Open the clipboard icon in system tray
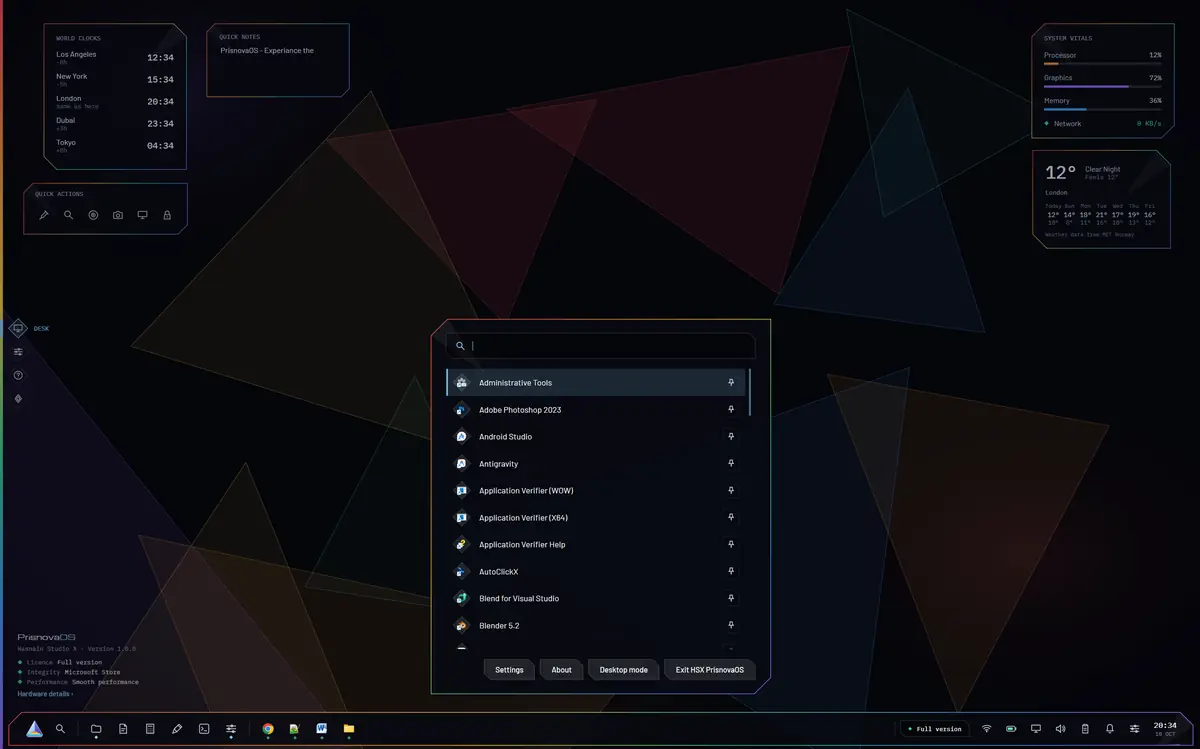 [1085, 729]
